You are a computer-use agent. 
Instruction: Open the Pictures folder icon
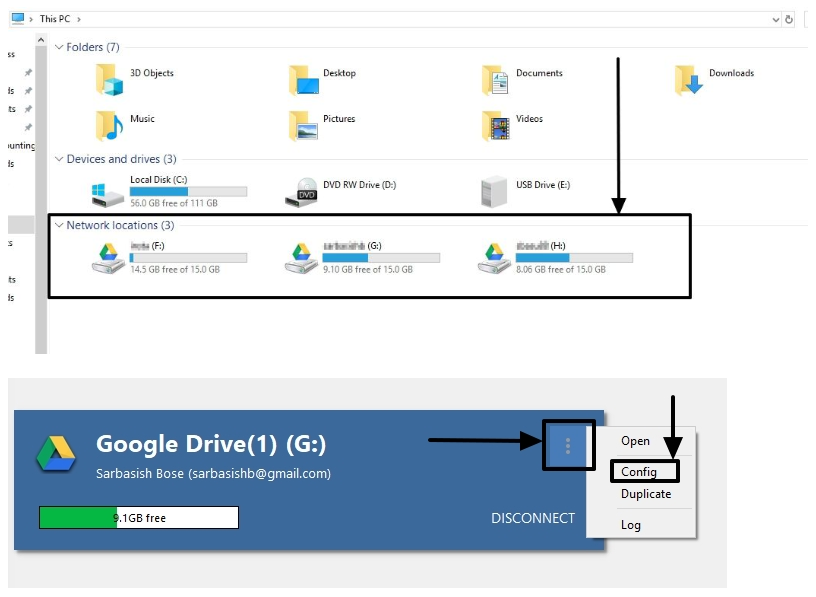303,125
